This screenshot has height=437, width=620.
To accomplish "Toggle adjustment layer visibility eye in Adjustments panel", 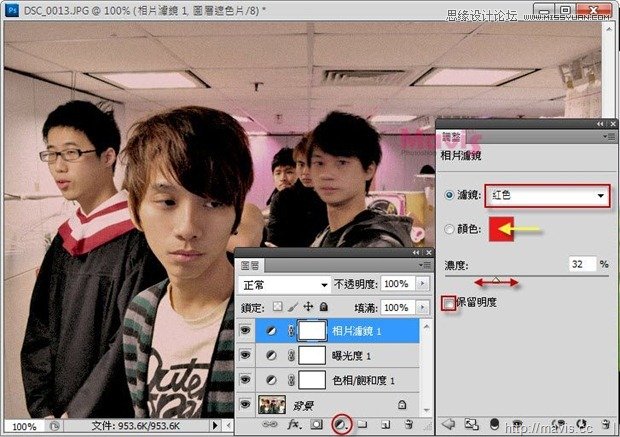I will (518, 424).
